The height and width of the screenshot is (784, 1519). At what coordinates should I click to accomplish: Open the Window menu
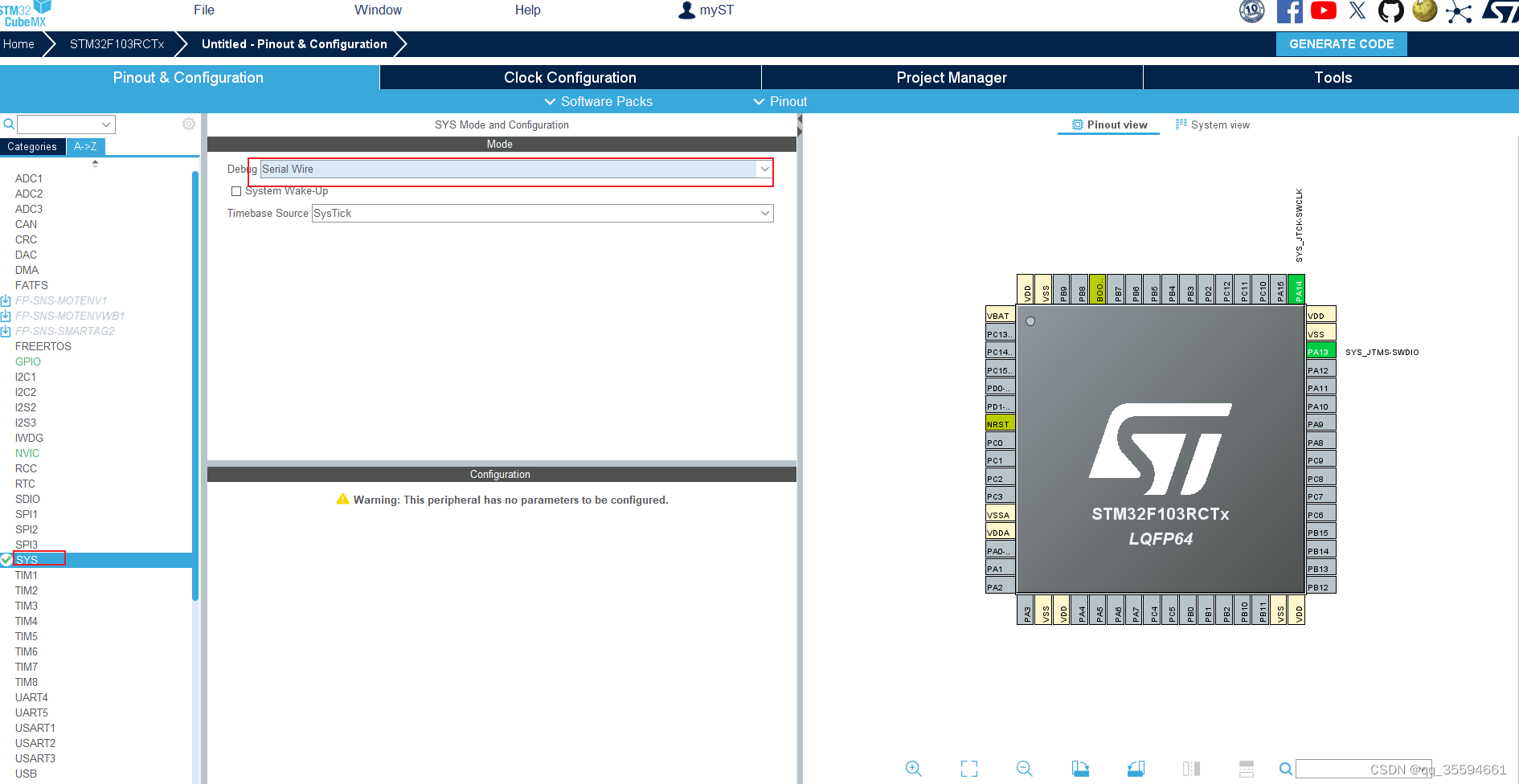(378, 10)
